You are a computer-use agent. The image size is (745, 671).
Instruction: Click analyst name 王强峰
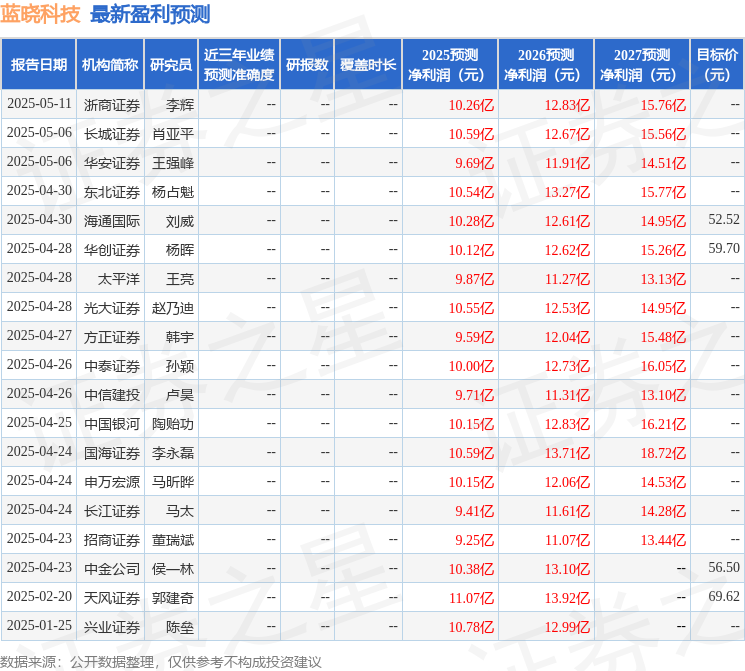[x=173, y=163]
